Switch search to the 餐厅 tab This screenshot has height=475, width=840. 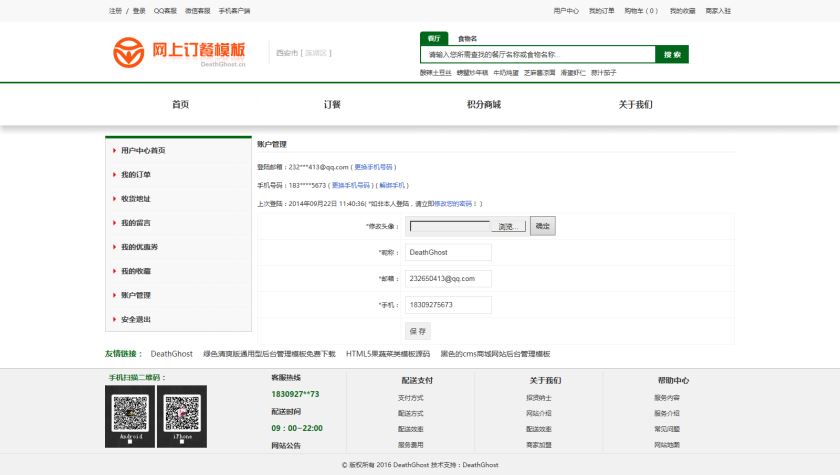click(434, 39)
